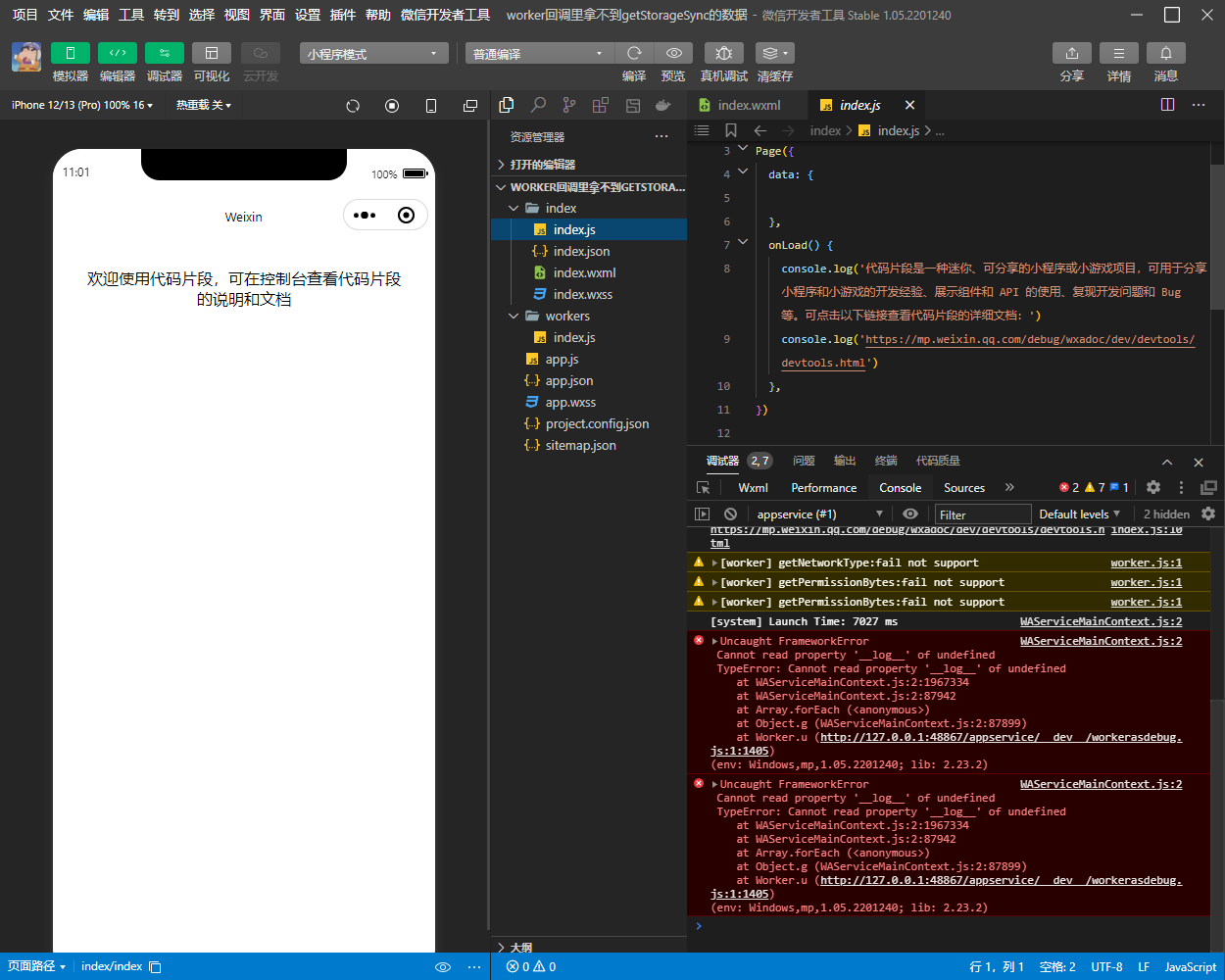
Task: Show more devtools tabs chevron
Action: click(1009, 487)
